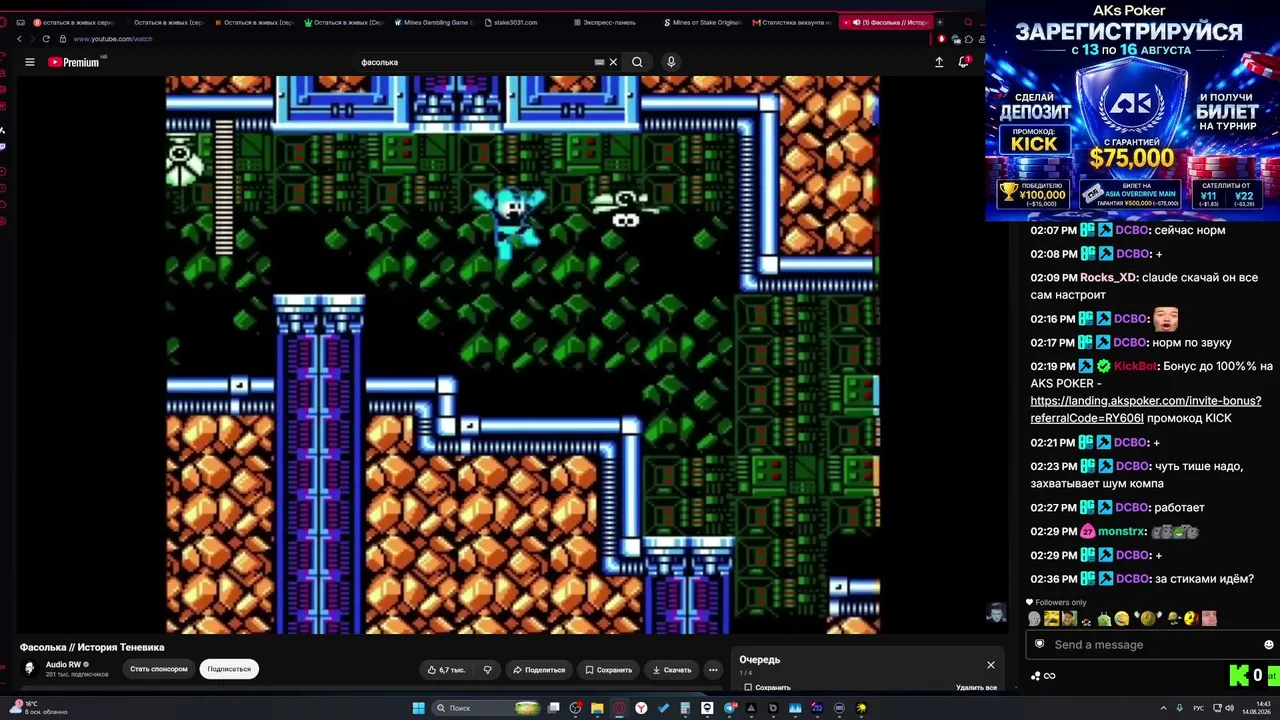
Task: Switch to the Mines от Stake Originals tab
Action: (703, 22)
